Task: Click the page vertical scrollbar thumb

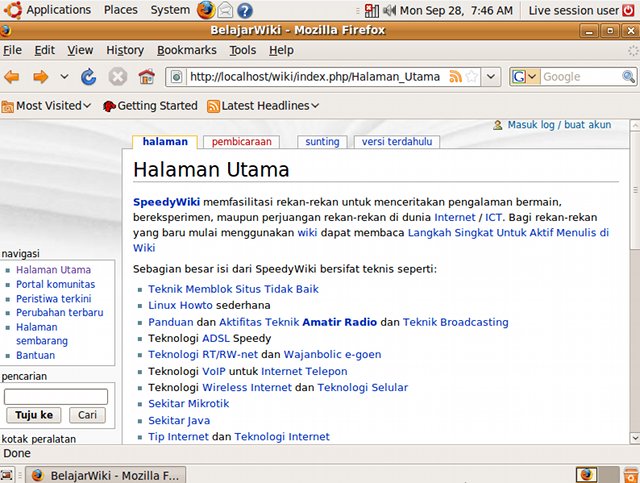Action: (635, 191)
